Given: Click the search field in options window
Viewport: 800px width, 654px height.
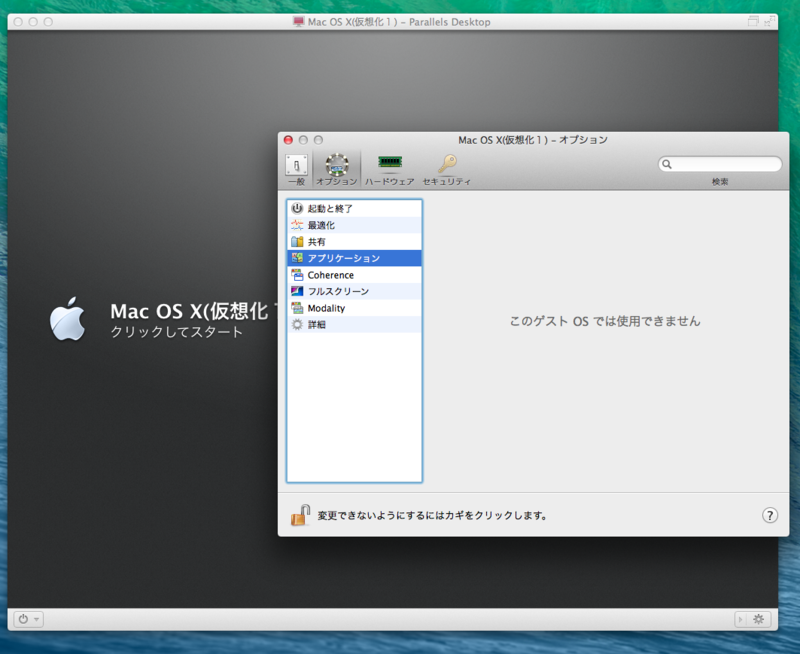Looking at the screenshot, I should [x=720, y=164].
